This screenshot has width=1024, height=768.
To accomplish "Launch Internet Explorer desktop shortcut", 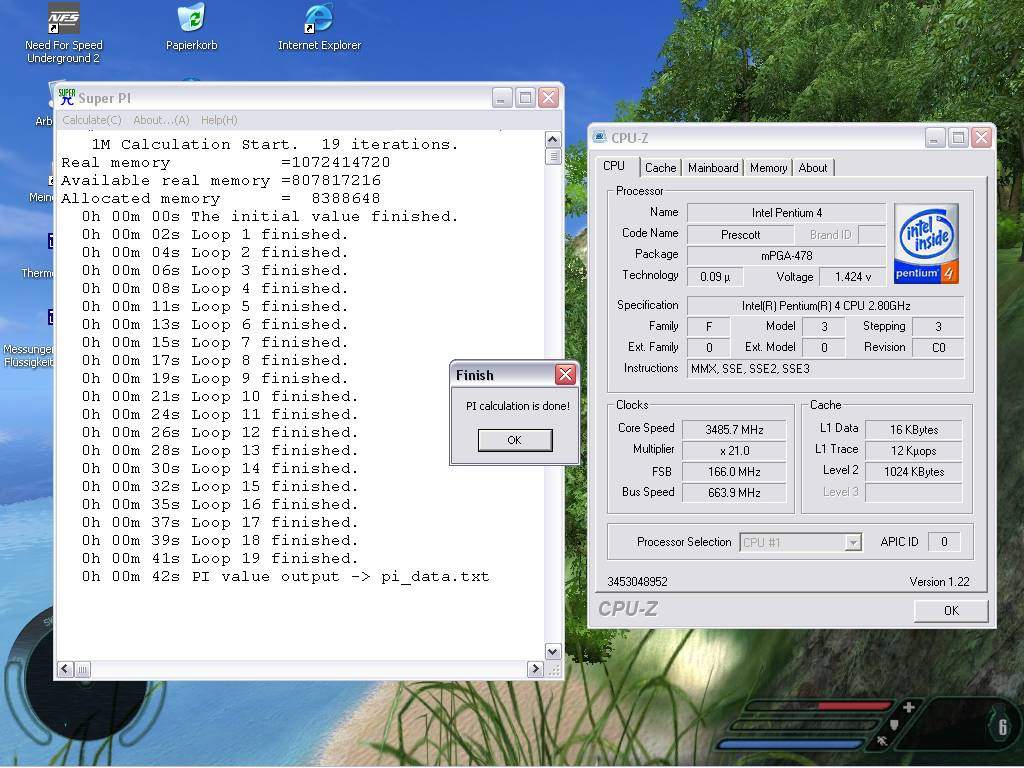I will (319, 27).
